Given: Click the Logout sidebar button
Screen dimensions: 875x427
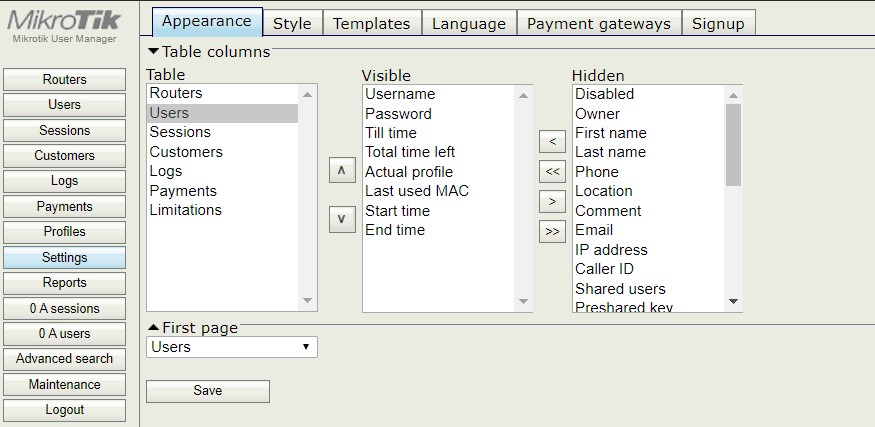Looking at the screenshot, I should click(x=65, y=410).
